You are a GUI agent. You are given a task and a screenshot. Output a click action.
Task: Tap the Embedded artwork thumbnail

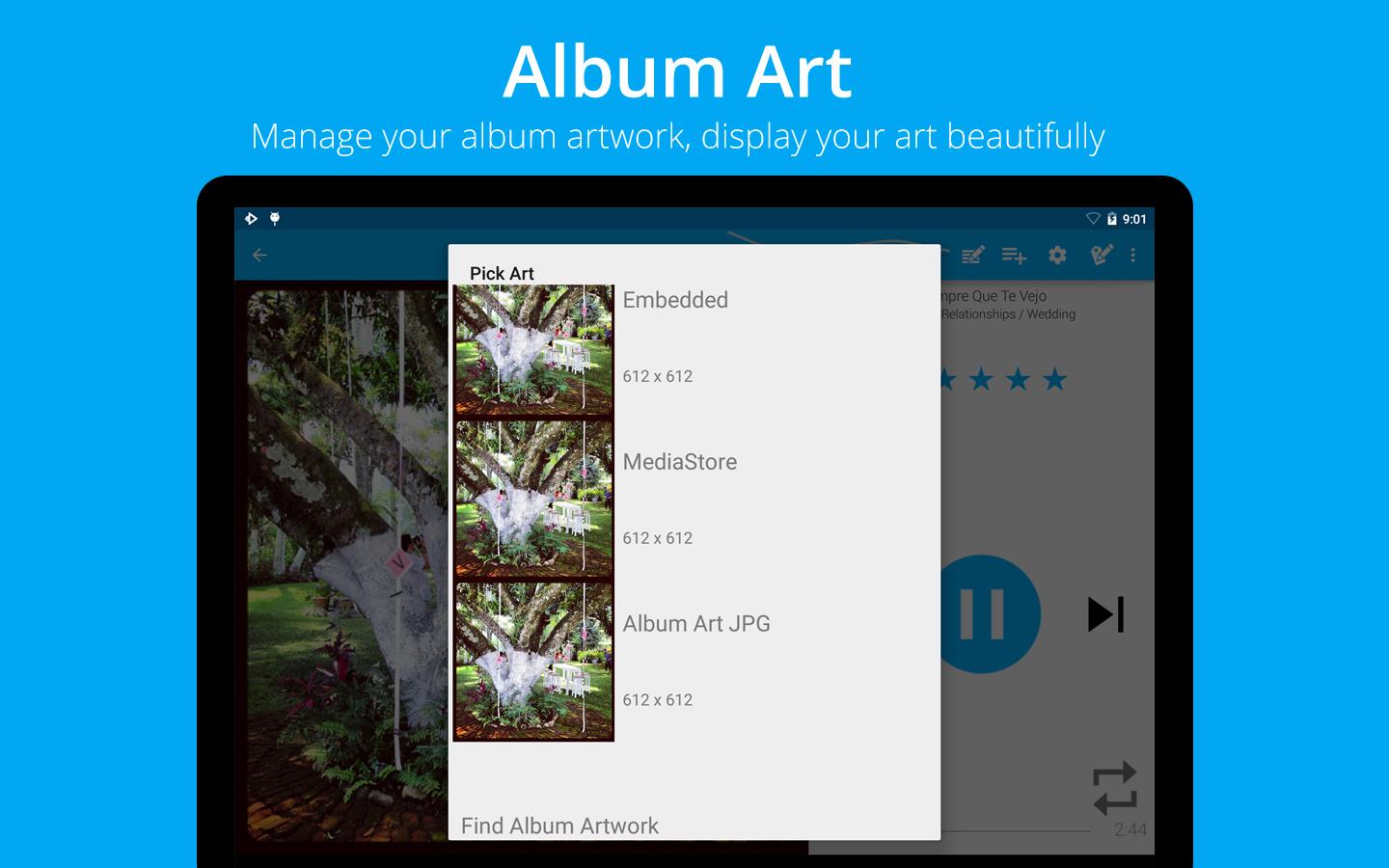tap(533, 351)
